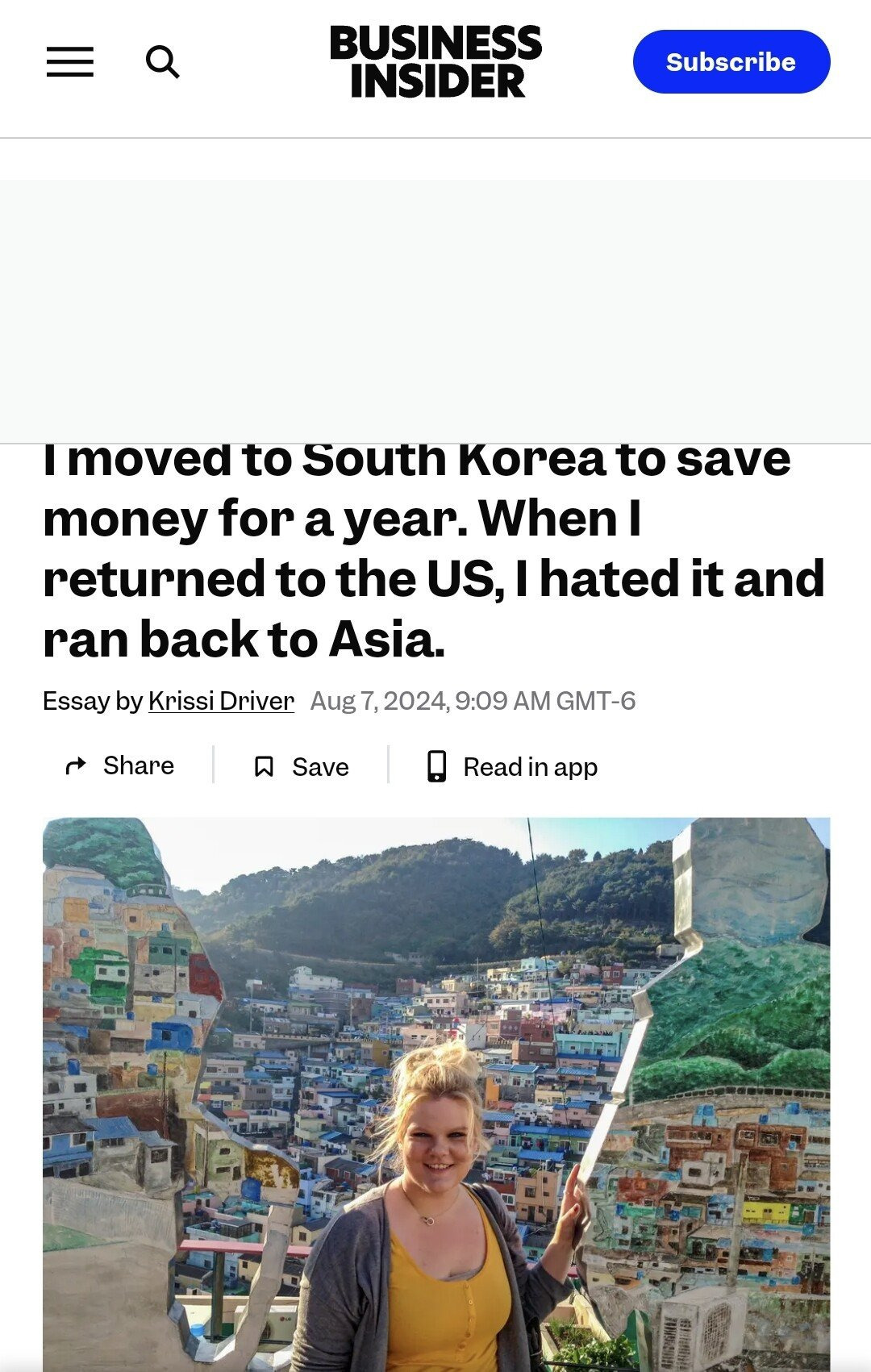871x1372 pixels.
Task: Go to the Business Insider homepage logo
Action: [x=435, y=61]
